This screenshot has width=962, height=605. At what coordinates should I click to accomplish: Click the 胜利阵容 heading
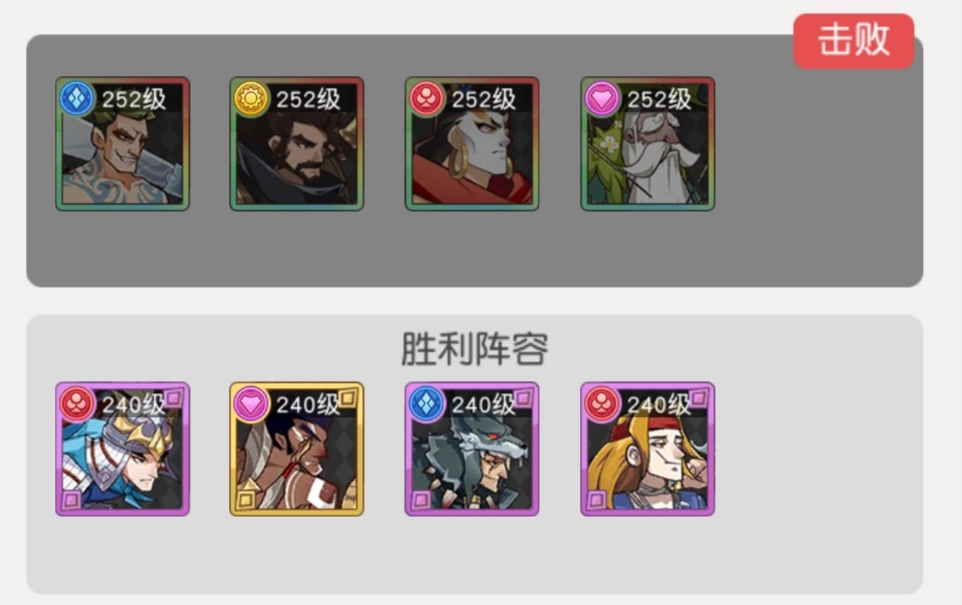tap(474, 349)
